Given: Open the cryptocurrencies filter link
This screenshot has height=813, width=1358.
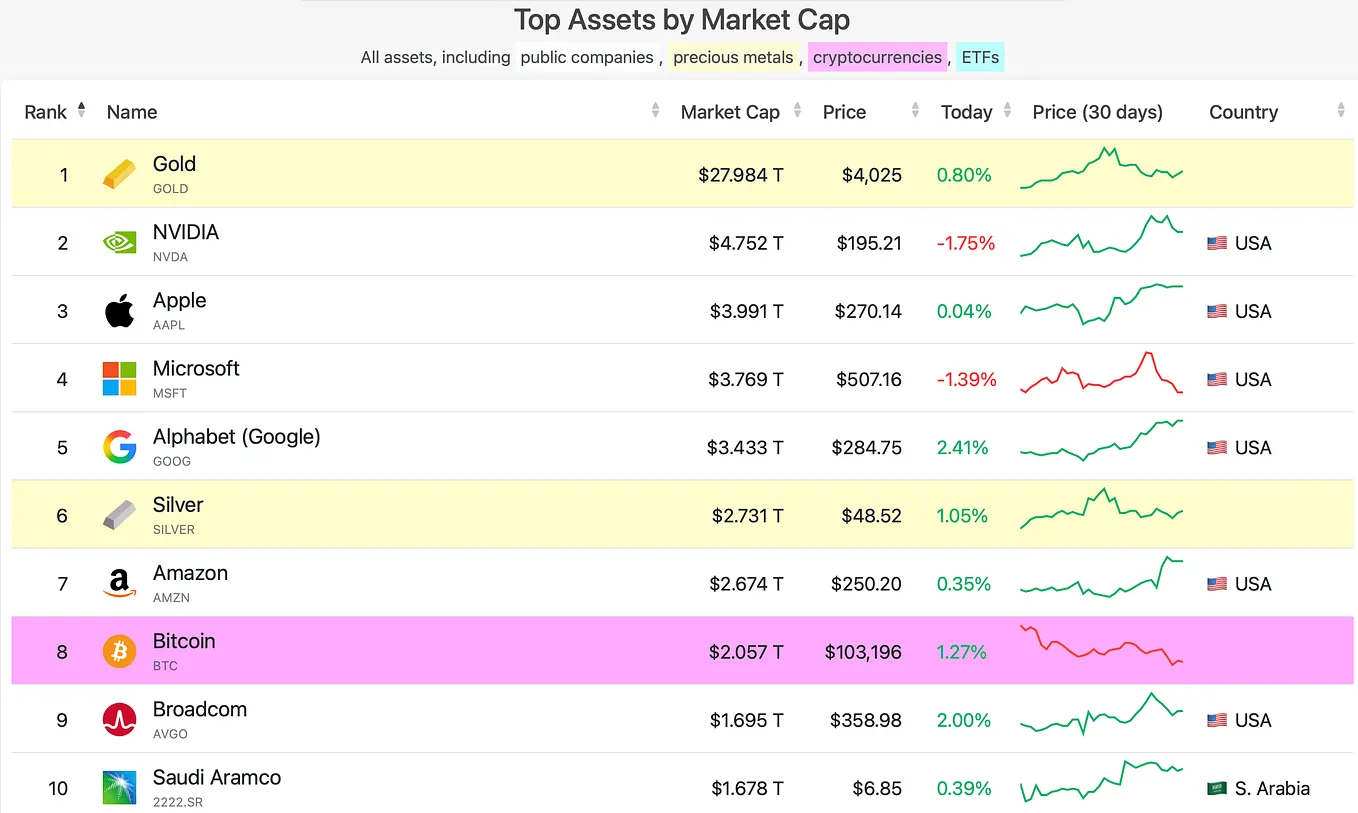Looking at the screenshot, I should point(877,57).
